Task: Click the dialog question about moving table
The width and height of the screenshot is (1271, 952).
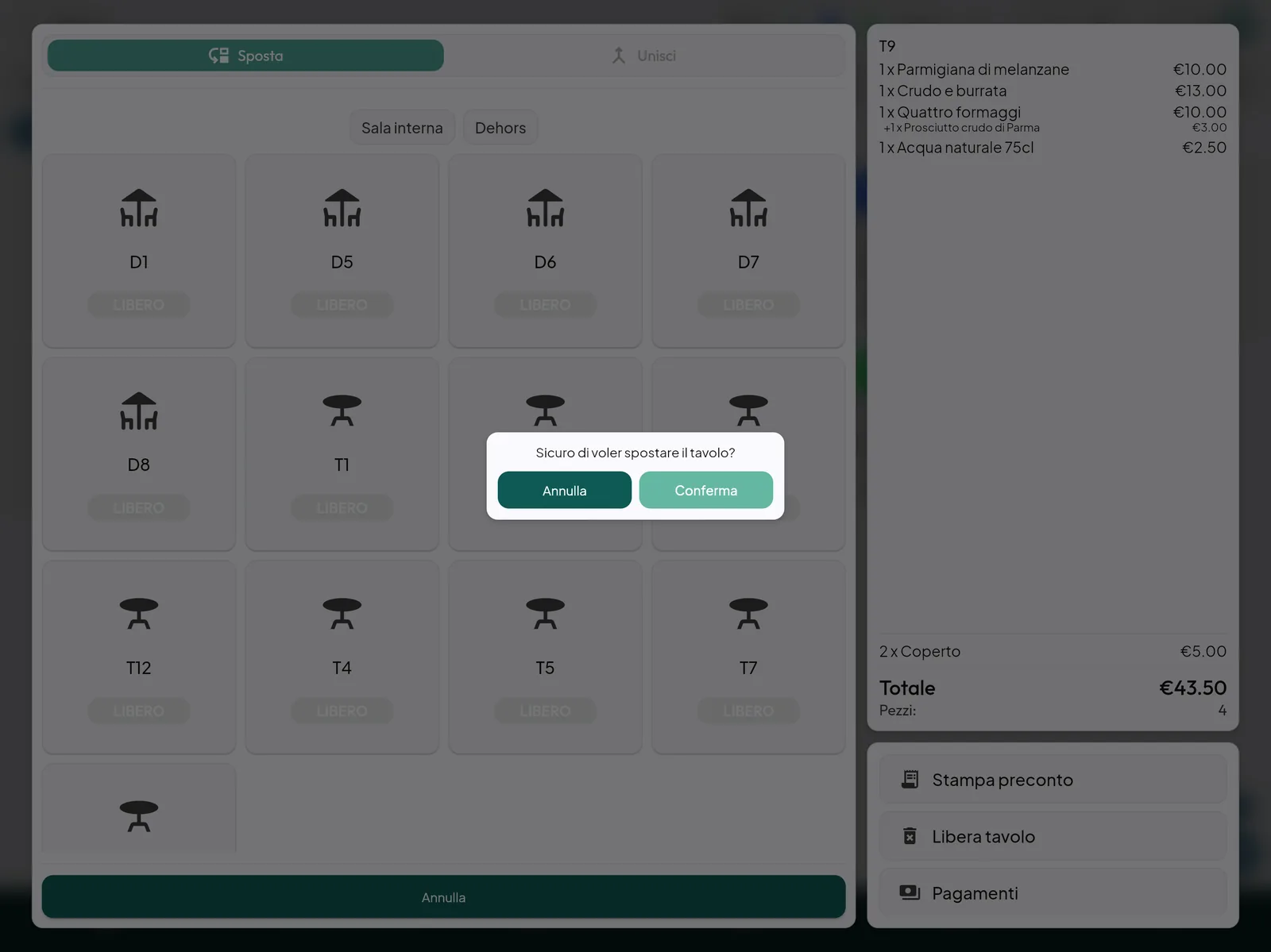Action: (635, 453)
